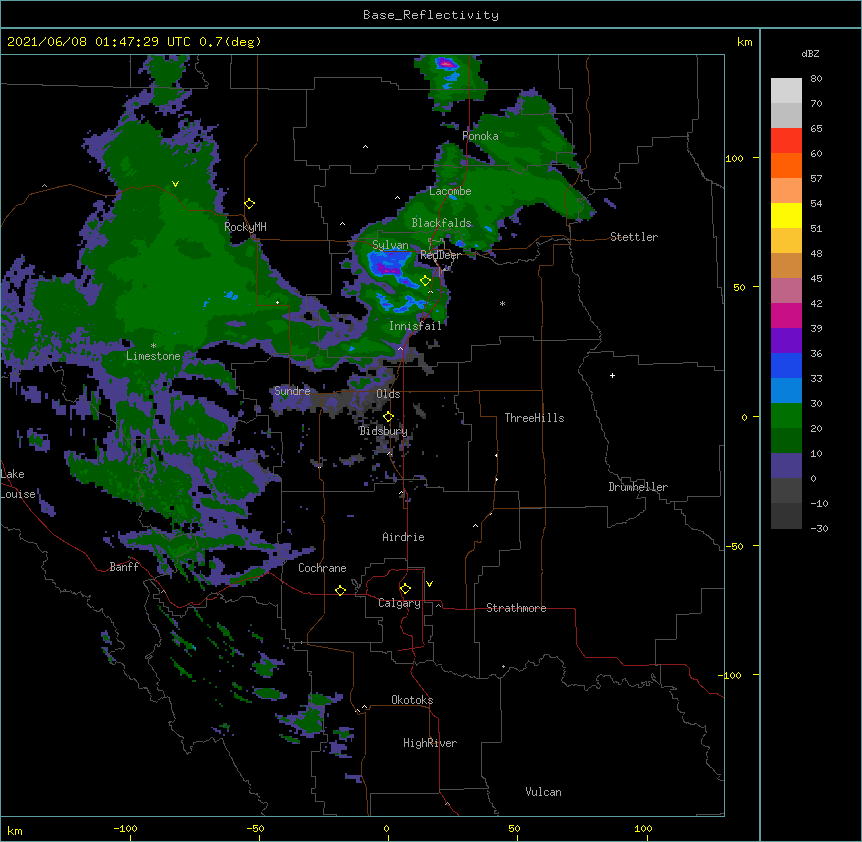Select the yellow diamond marker southeast of RedDeer
862x842 pixels.
[426, 281]
